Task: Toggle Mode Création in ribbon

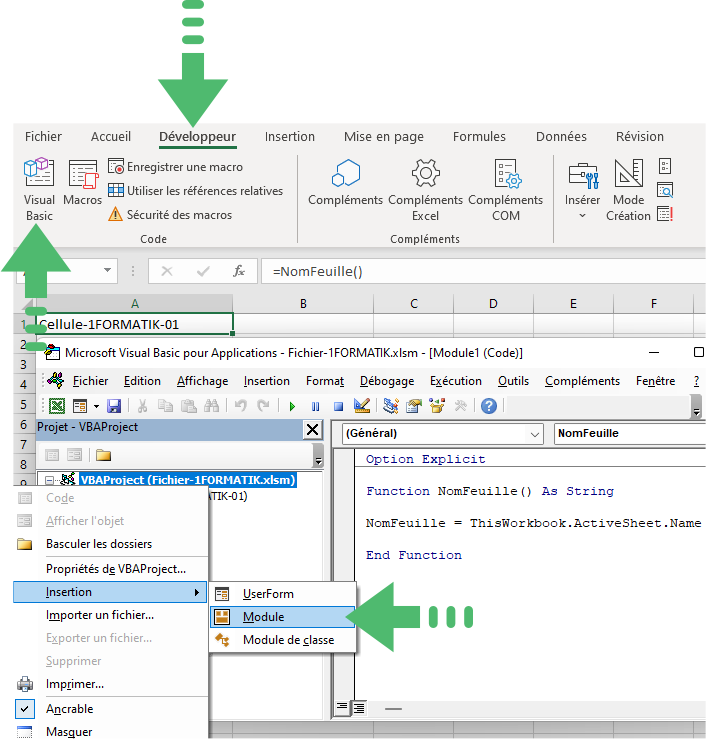Action: coord(628,189)
